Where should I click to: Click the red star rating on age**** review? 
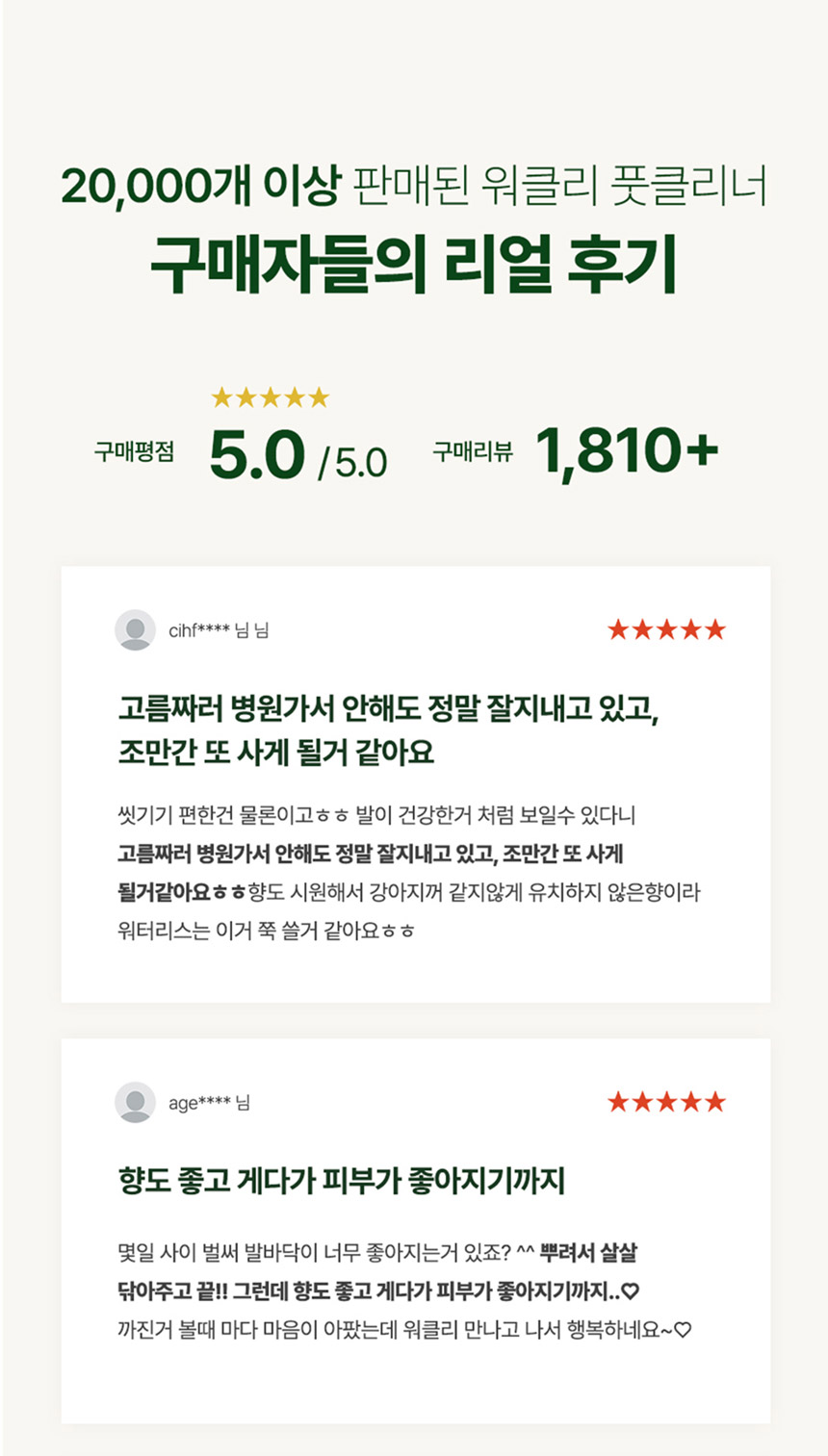[665, 1102]
